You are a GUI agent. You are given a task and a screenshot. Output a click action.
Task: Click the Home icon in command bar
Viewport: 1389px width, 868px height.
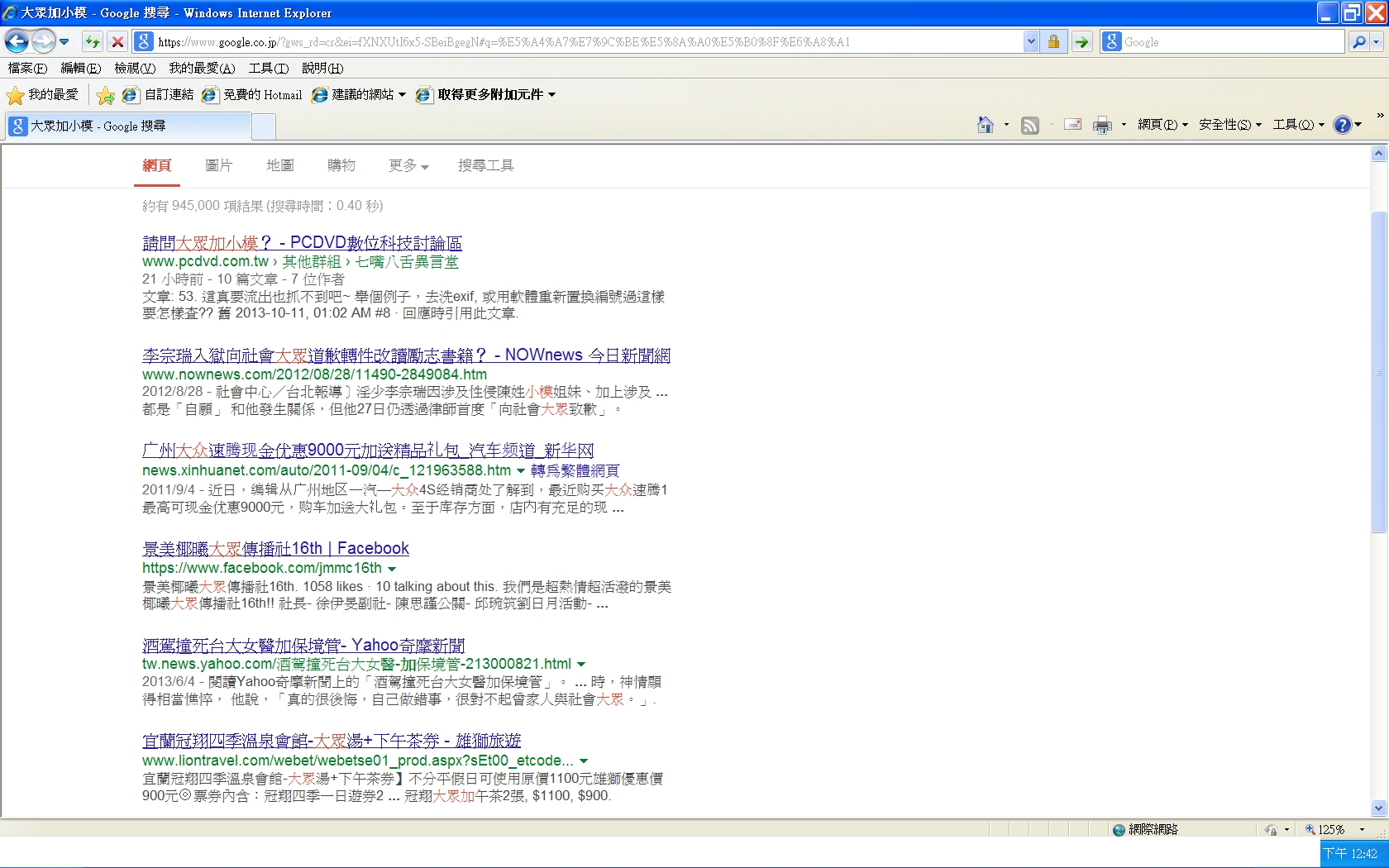(985, 125)
